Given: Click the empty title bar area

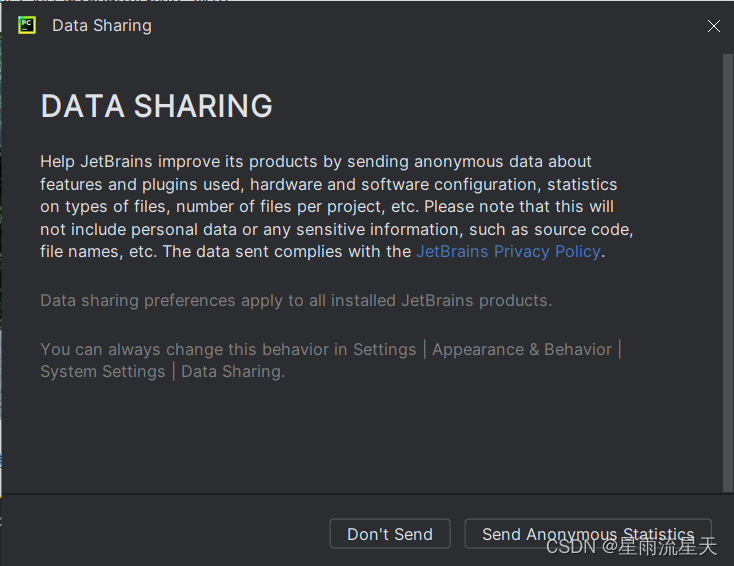Looking at the screenshot, I should tap(420, 26).
